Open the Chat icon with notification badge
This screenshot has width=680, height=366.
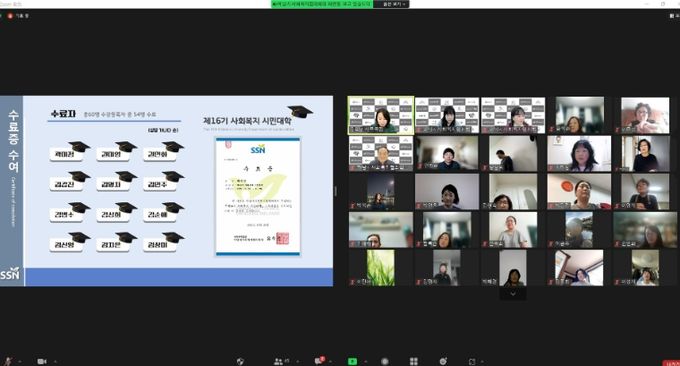[x=319, y=361]
